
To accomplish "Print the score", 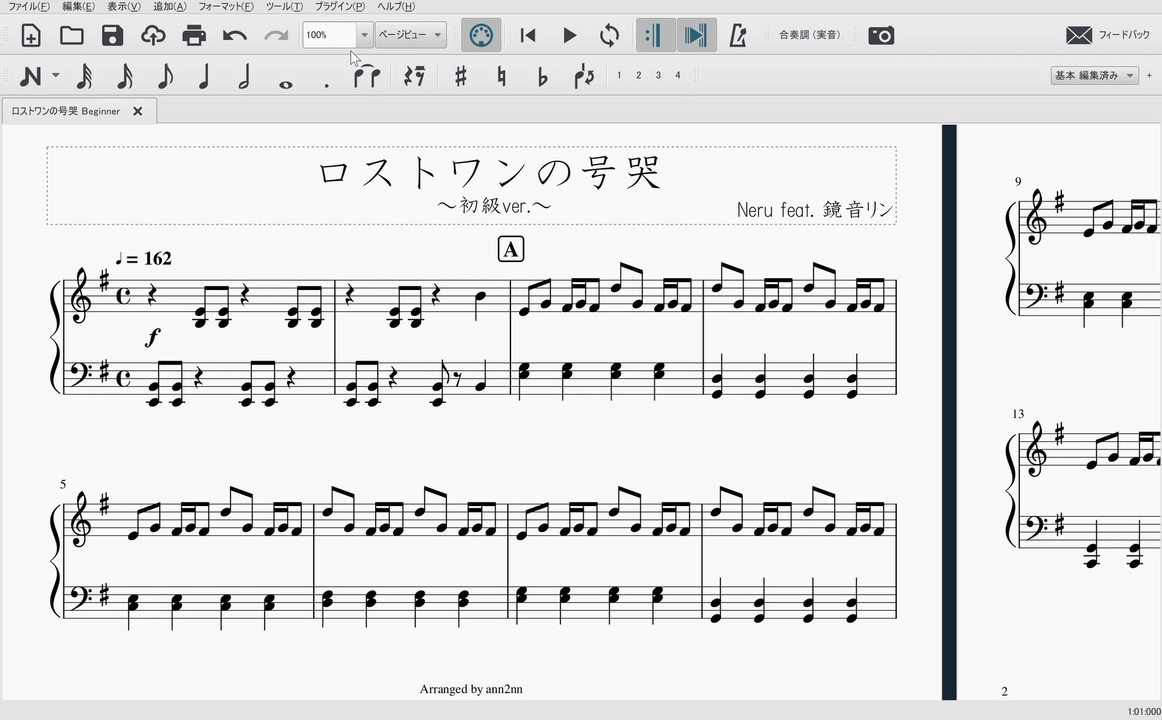I will [x=194, y=36].
